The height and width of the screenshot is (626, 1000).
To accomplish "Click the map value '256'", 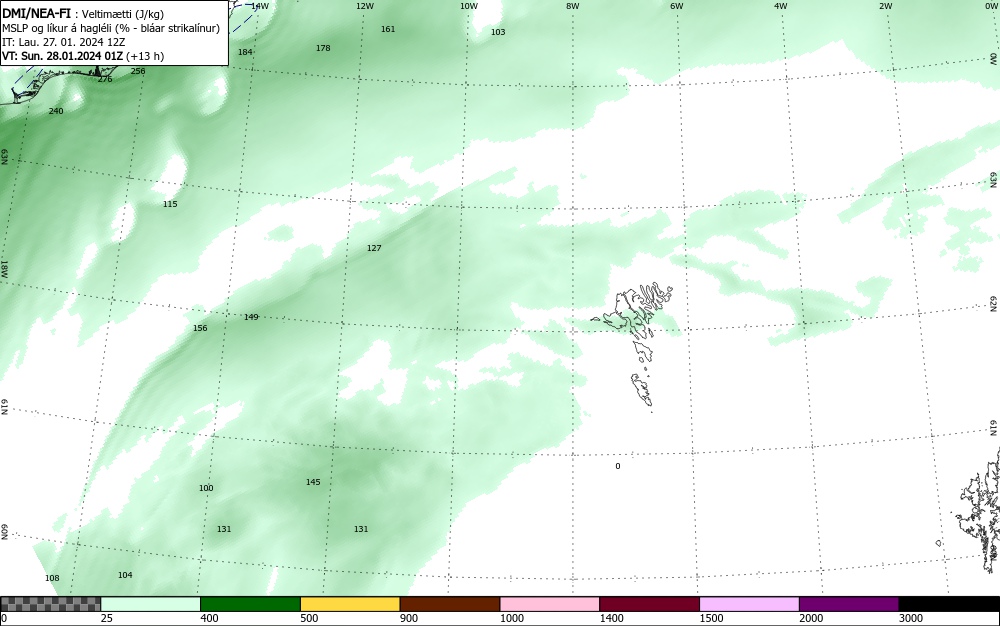I will (x=138, y=71).
